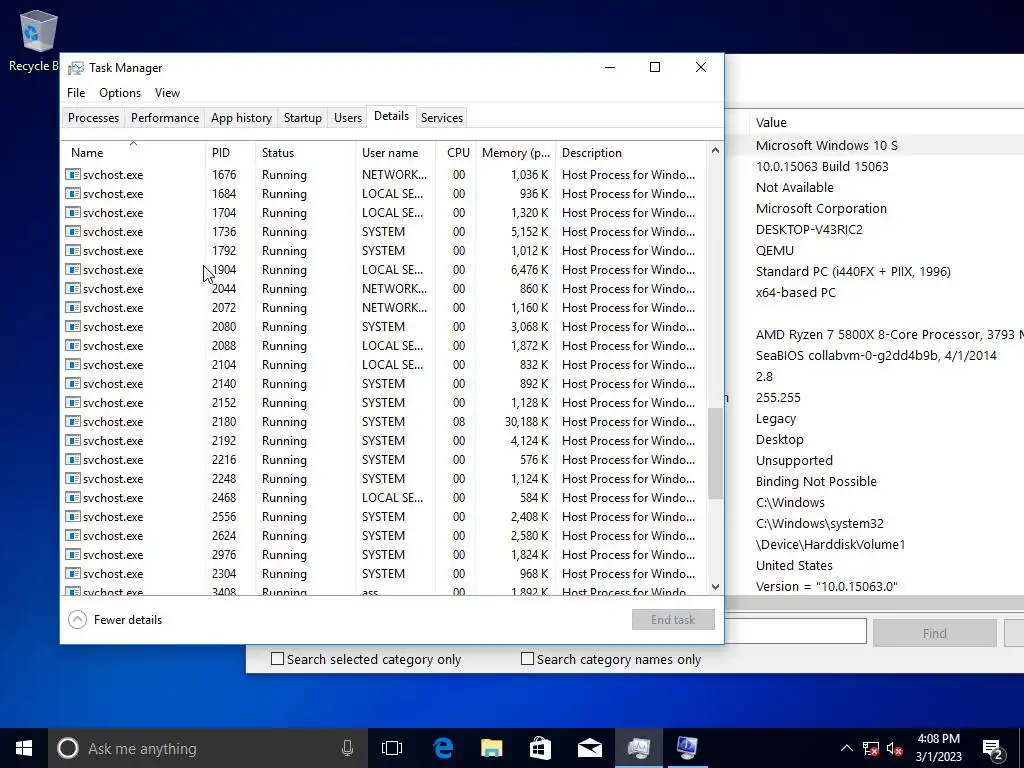
Task: Sort by the Memory column header
Action: click(x=516, y=152)
